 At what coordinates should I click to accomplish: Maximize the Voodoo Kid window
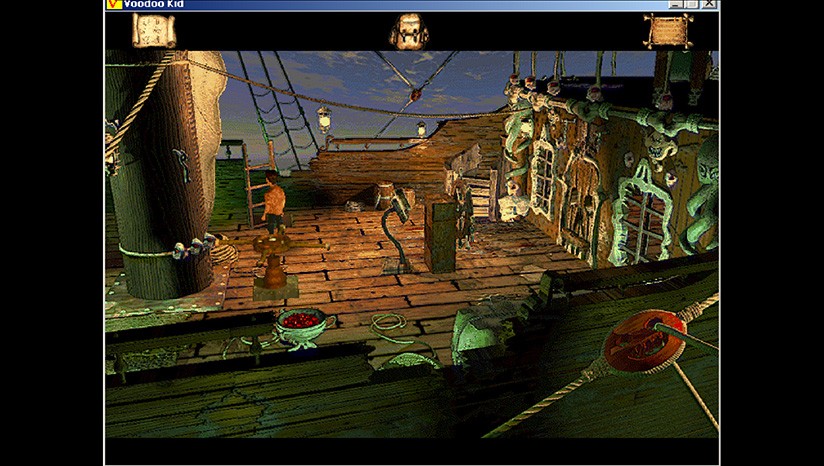[692, 4]
